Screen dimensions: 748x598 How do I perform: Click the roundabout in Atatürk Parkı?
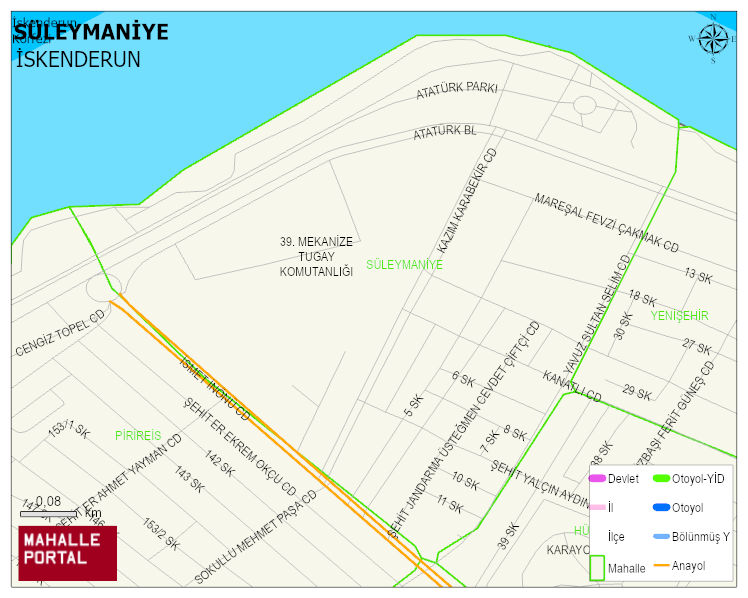pyautogui.click(x=585, y=105)
